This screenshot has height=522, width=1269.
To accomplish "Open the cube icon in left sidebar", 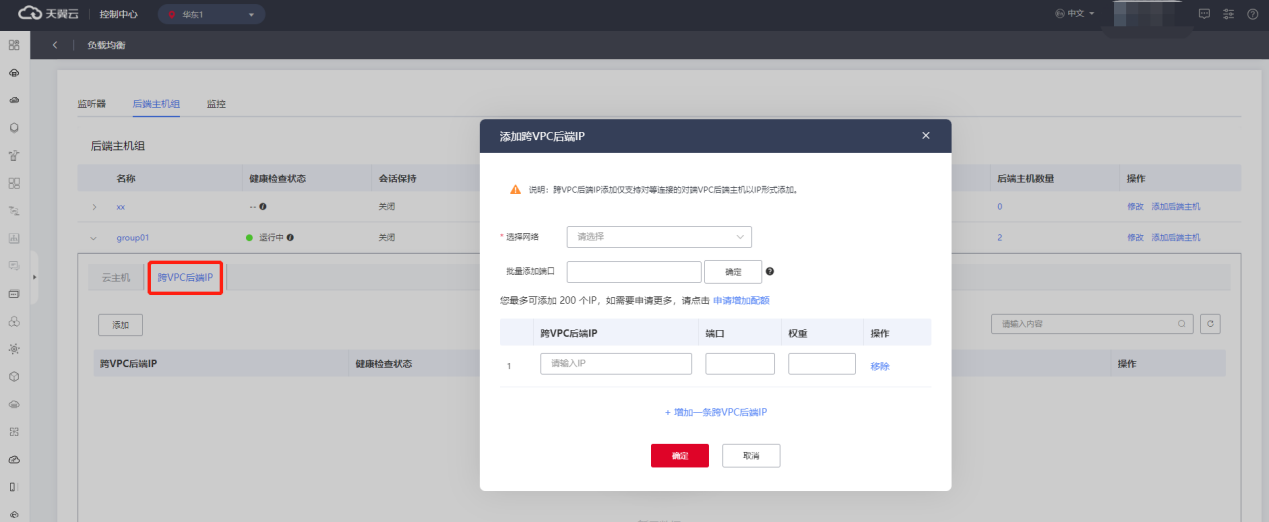I will (x=14, y=376).
